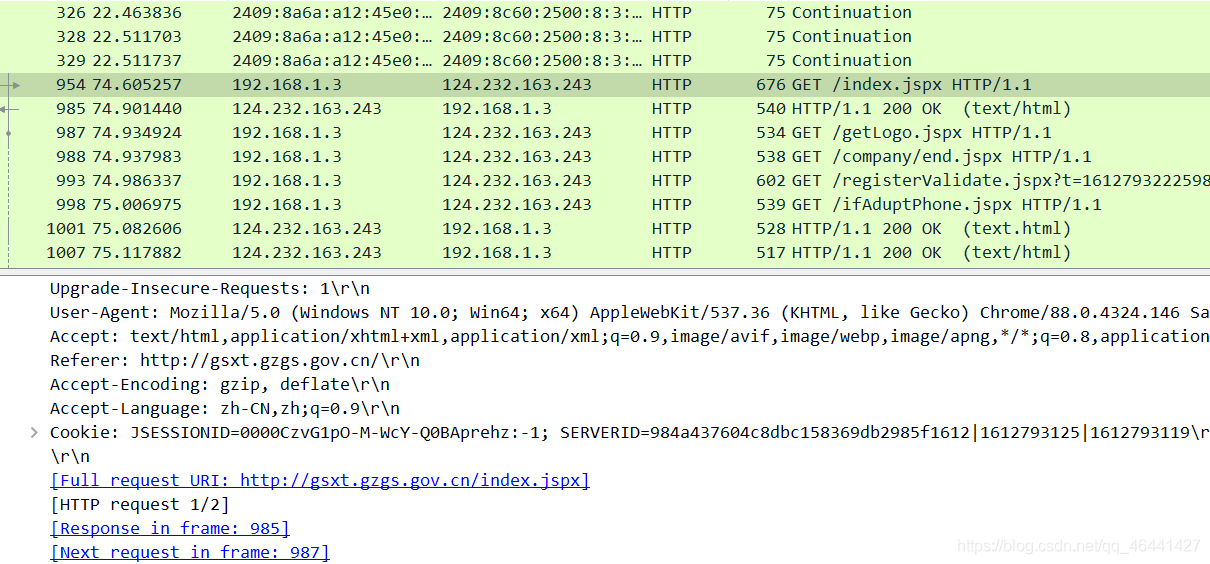Select packet 993 GET /registerValidate.jspx
Image resolution: width=1210 pixels, height=564 pixels.
605,181
